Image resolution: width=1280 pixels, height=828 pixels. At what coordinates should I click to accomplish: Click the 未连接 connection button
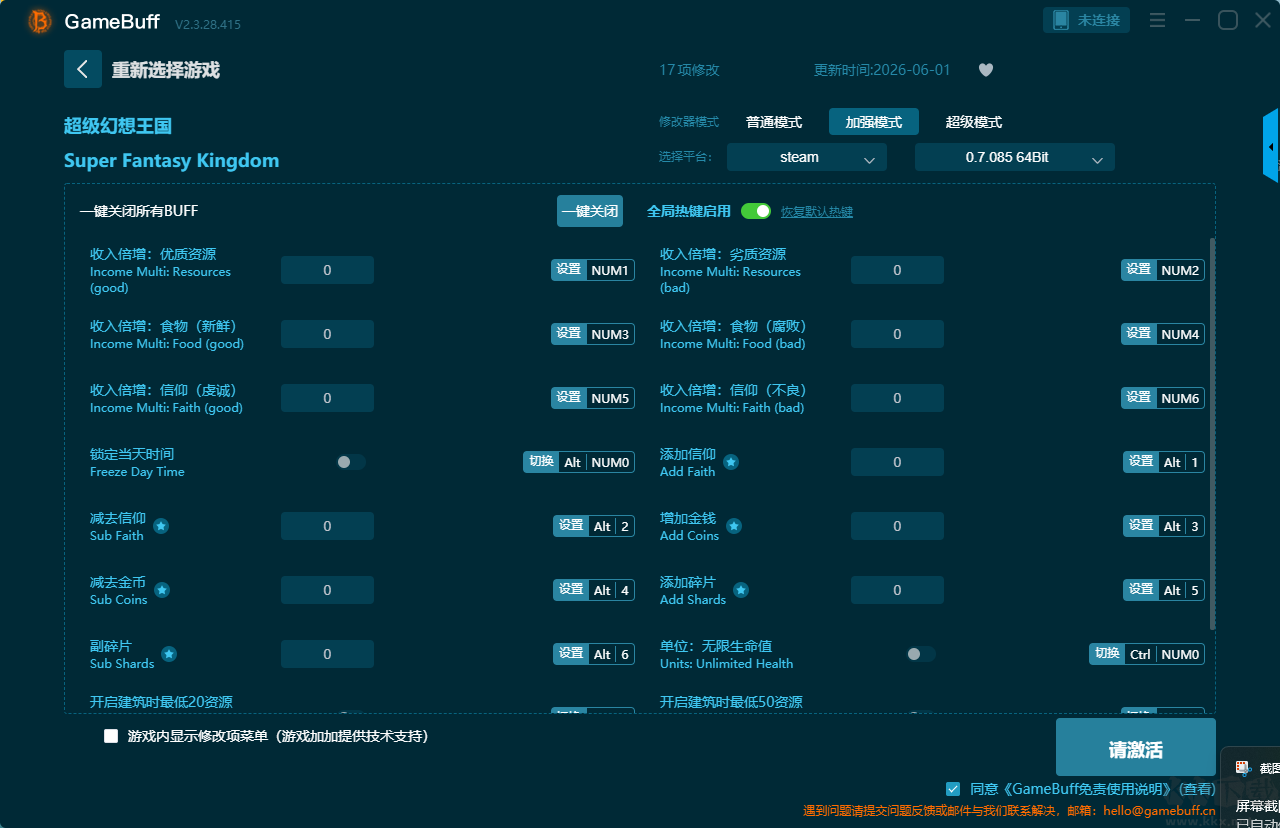pos(1087,20)
